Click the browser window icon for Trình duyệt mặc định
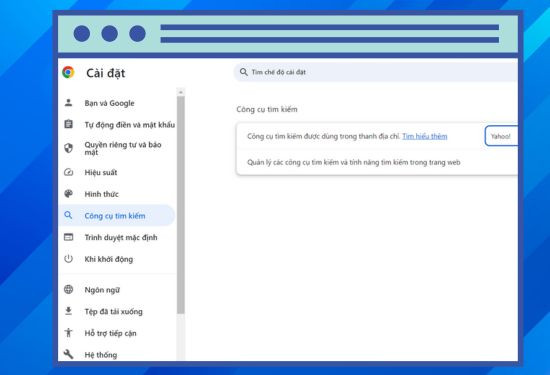550x375 pixels. coord(68,237)
